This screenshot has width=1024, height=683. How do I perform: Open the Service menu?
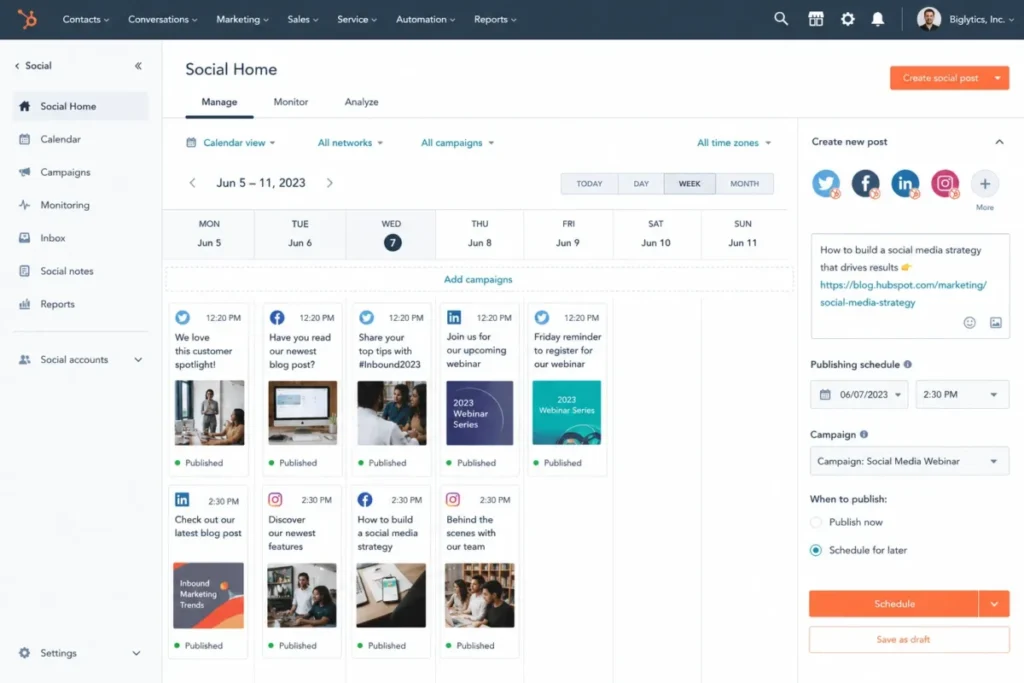click(x=357, y=19)
